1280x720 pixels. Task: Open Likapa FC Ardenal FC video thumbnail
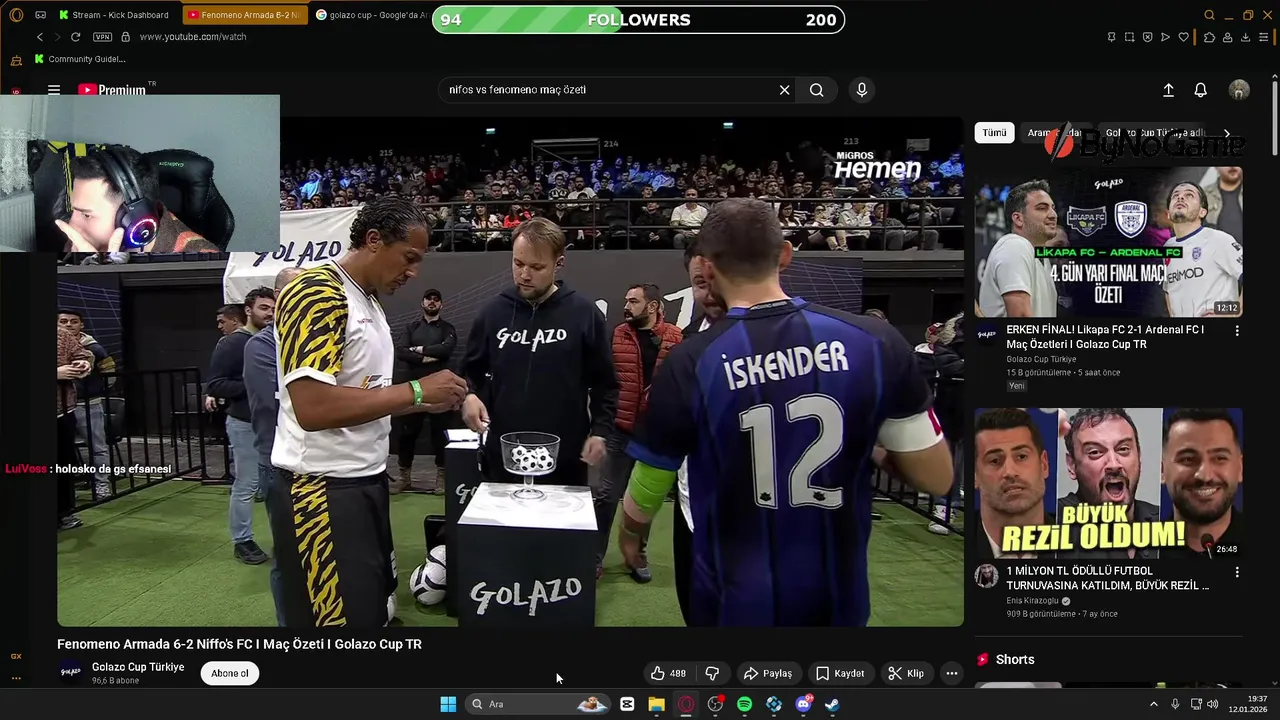click(1109, 242)
